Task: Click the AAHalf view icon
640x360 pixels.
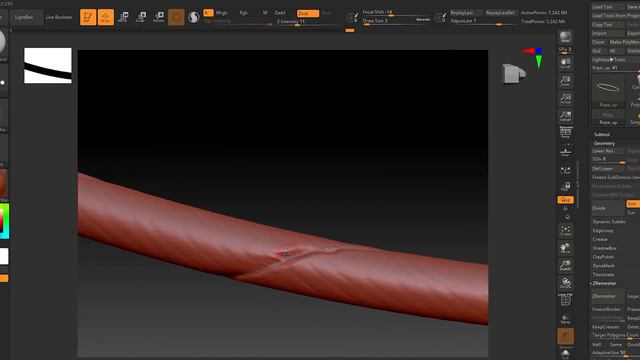Action: tap(565, 116)
